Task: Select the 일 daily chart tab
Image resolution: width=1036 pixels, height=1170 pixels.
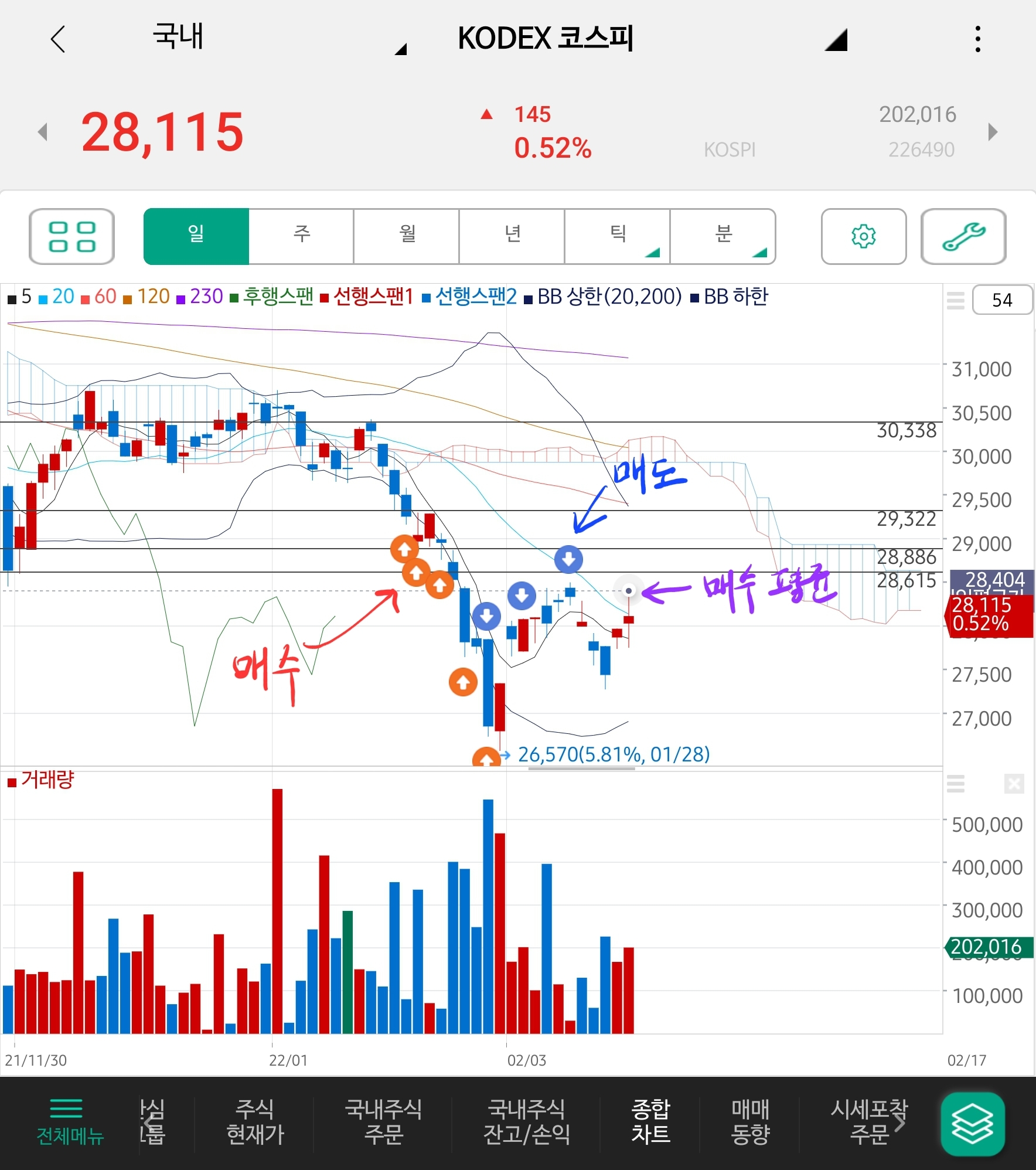Action: click(196, 236)
